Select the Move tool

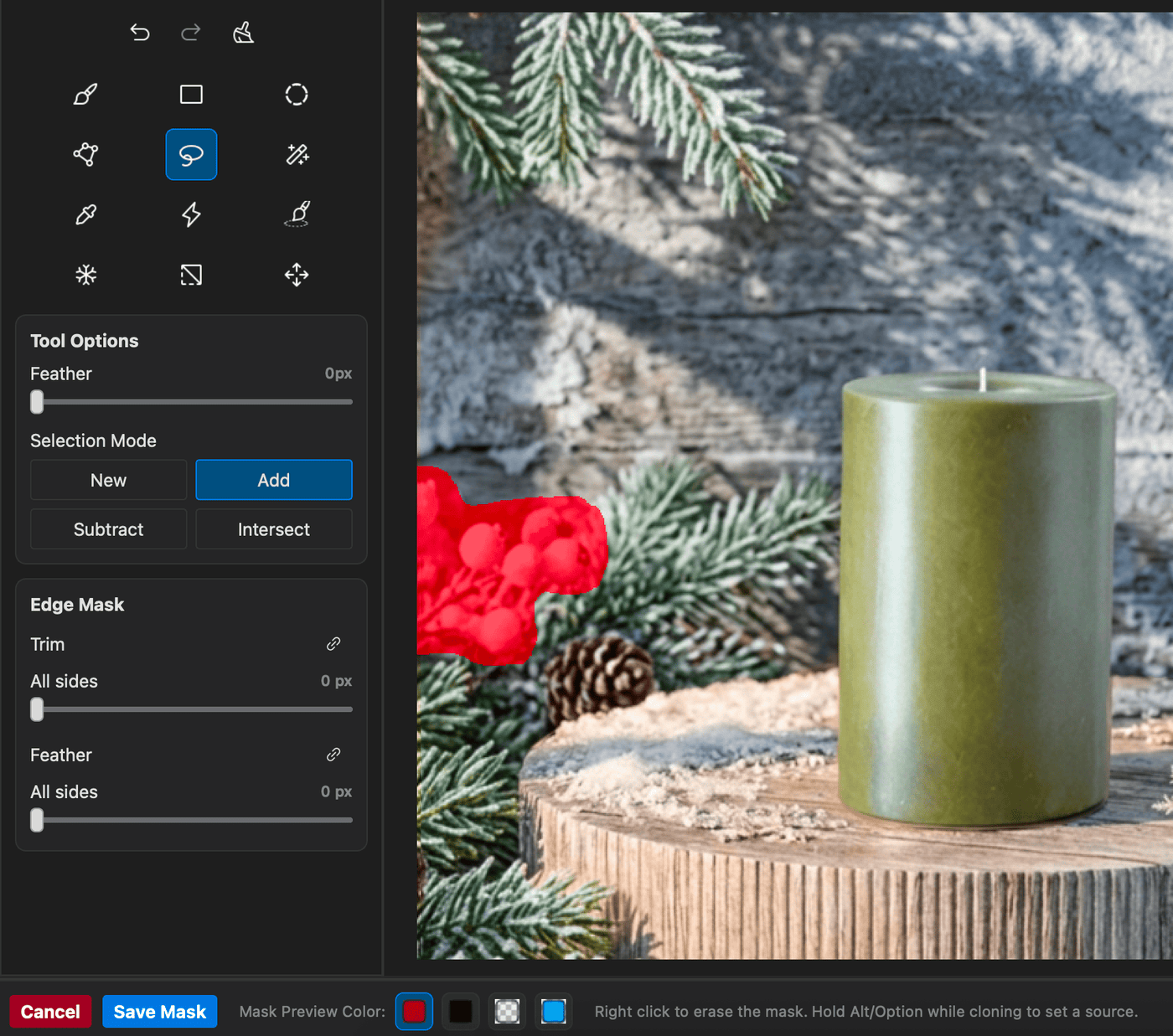coord(297,275)
